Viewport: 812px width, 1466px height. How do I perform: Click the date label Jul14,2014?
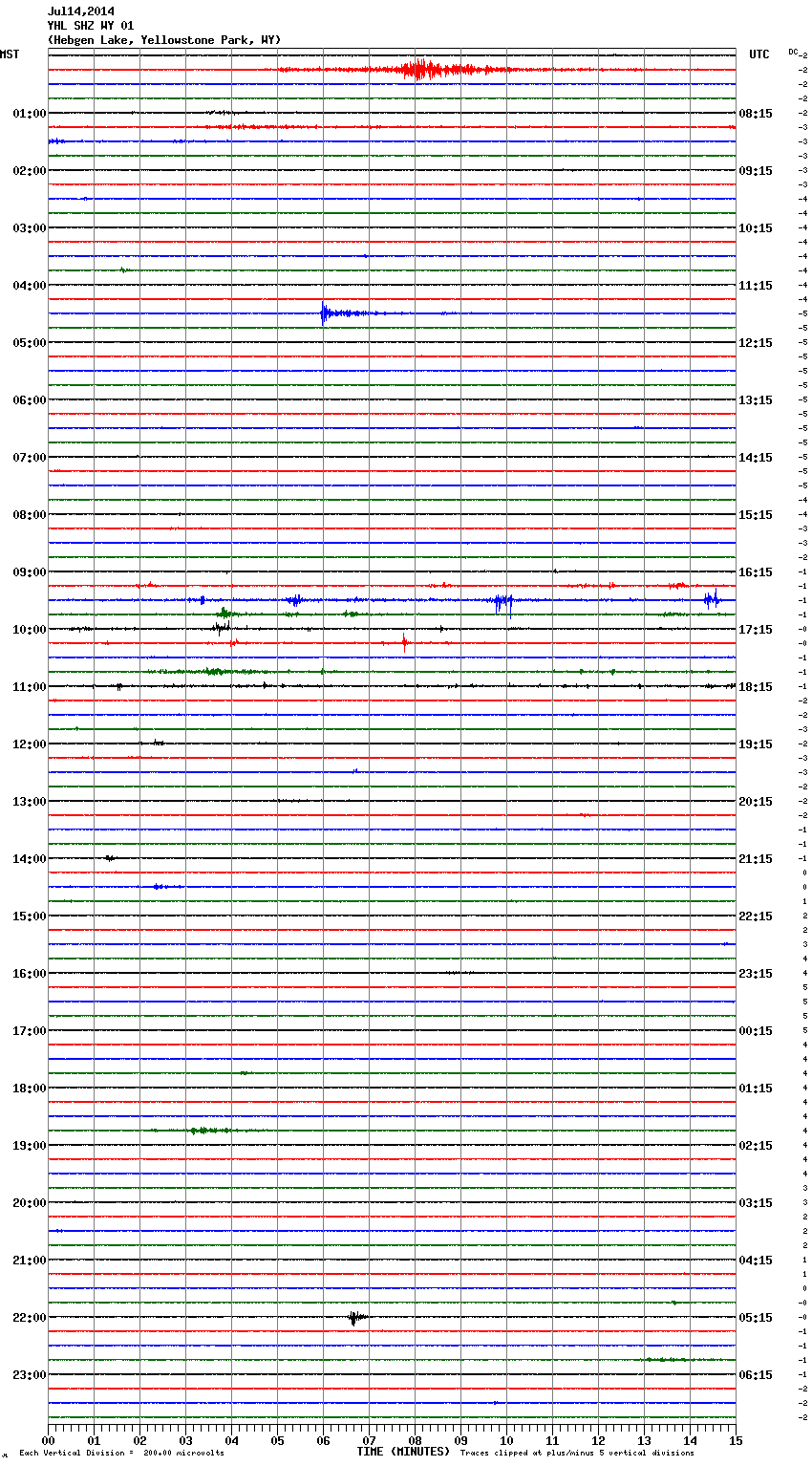[x=80, y=11]
